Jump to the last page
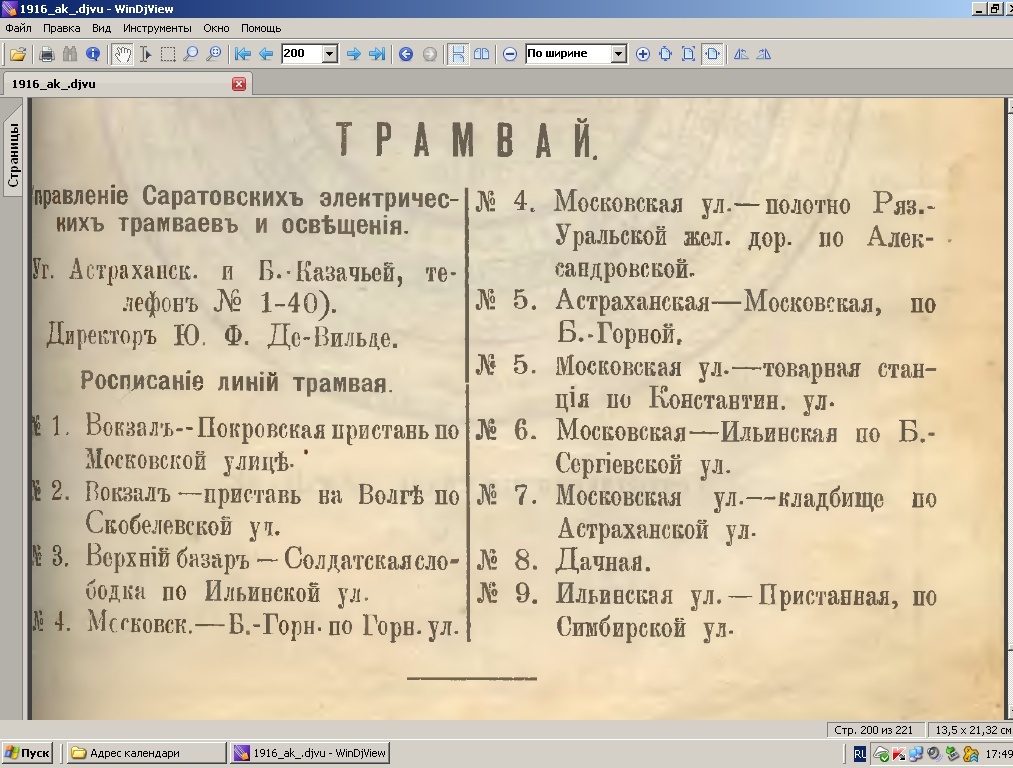 [x=377, y=54]
